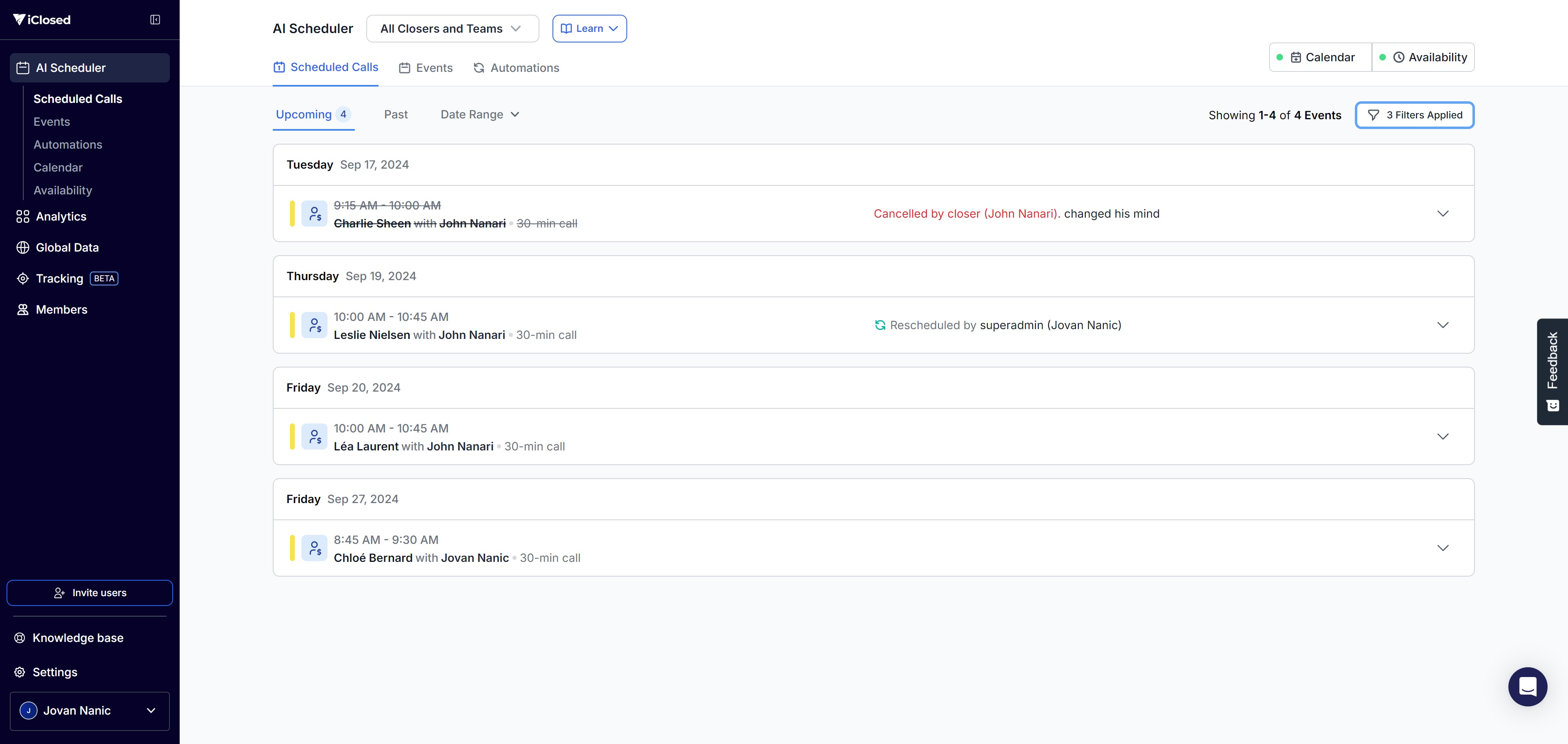Click the Global Data globe icon
Viewport: 1568px width, 744px height.
[22, 248]
